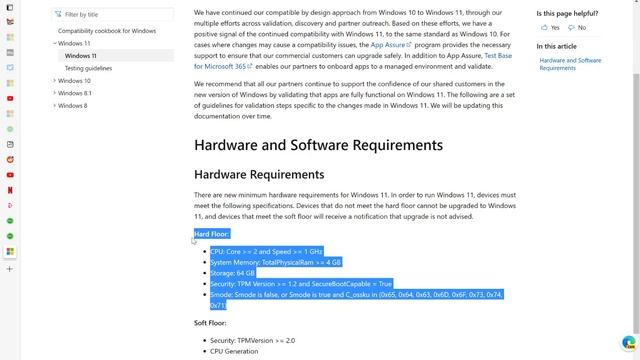640x360 pixels.
Task: Expand the Windows 10 tree node
Action: (x=54, y=80)
